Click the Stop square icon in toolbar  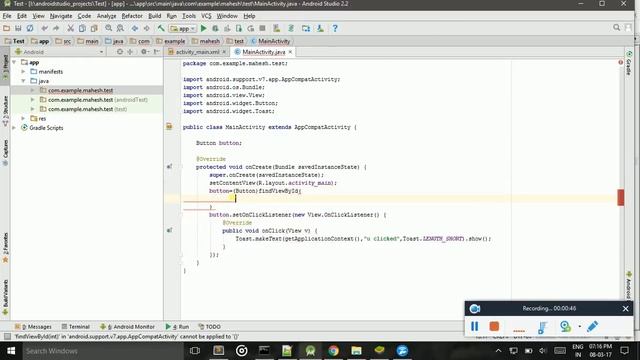pos(262,29)
